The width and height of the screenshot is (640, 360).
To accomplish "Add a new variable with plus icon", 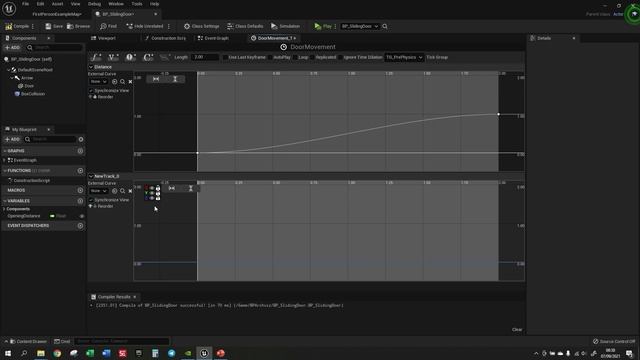I will click(x=80, y=201).
